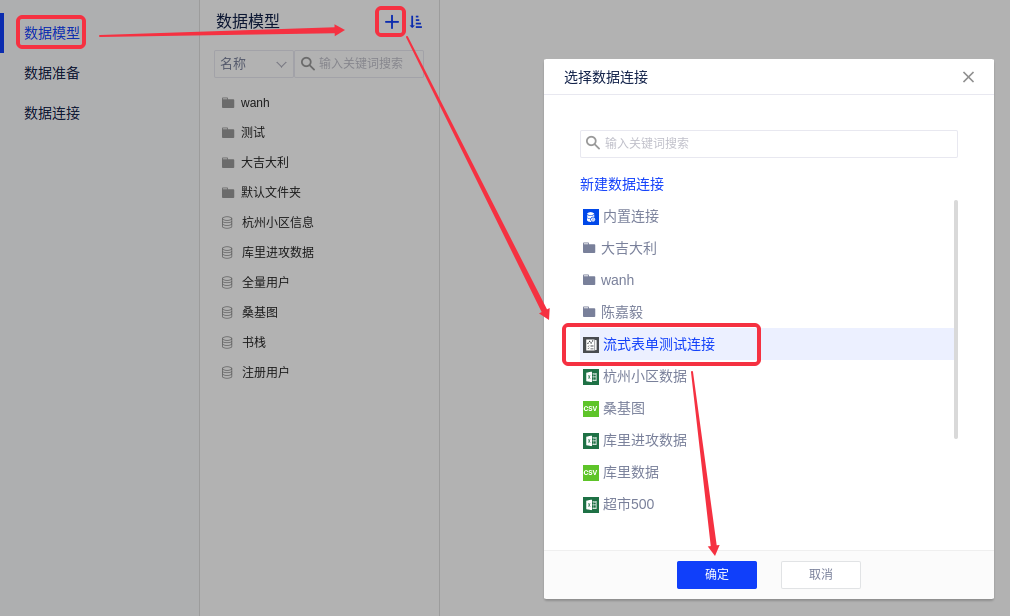Click the 新建数据连接 link
1010x616 pixels.
coord(622,185)
